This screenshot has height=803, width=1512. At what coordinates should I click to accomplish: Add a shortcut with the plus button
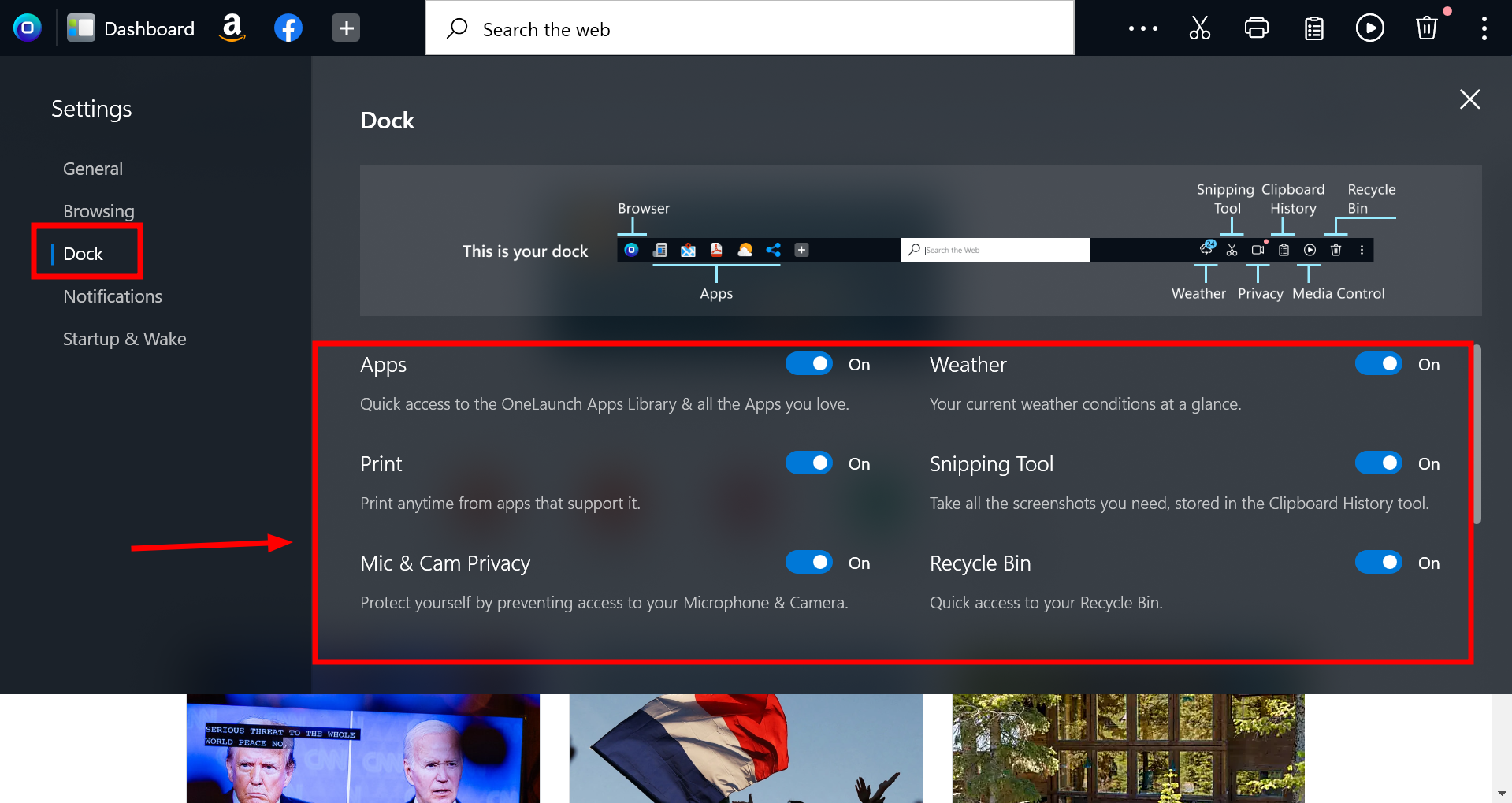pos(345,28)
